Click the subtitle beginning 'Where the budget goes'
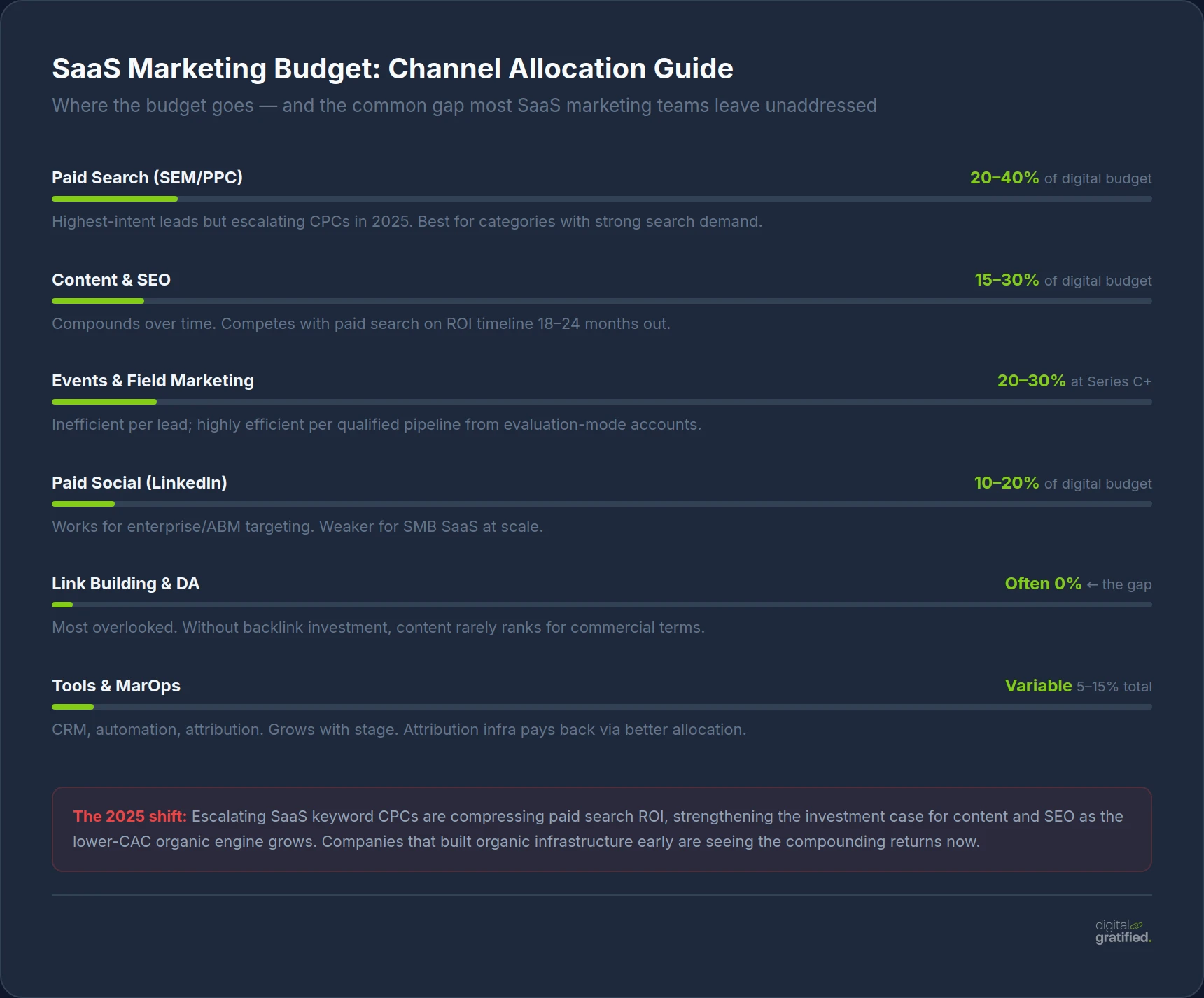 tap(464, 106)
